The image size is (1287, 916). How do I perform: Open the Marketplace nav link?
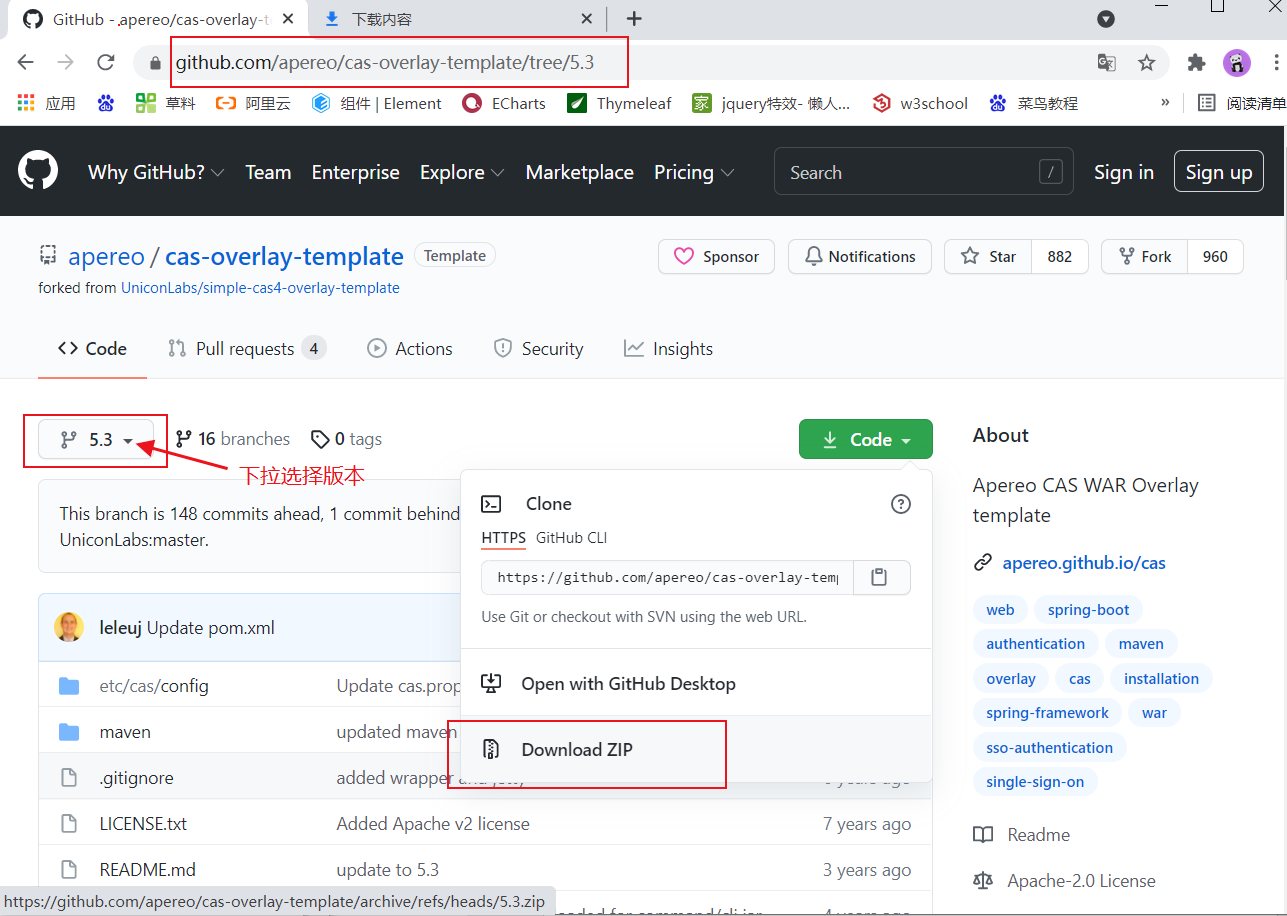pos(580,172)
